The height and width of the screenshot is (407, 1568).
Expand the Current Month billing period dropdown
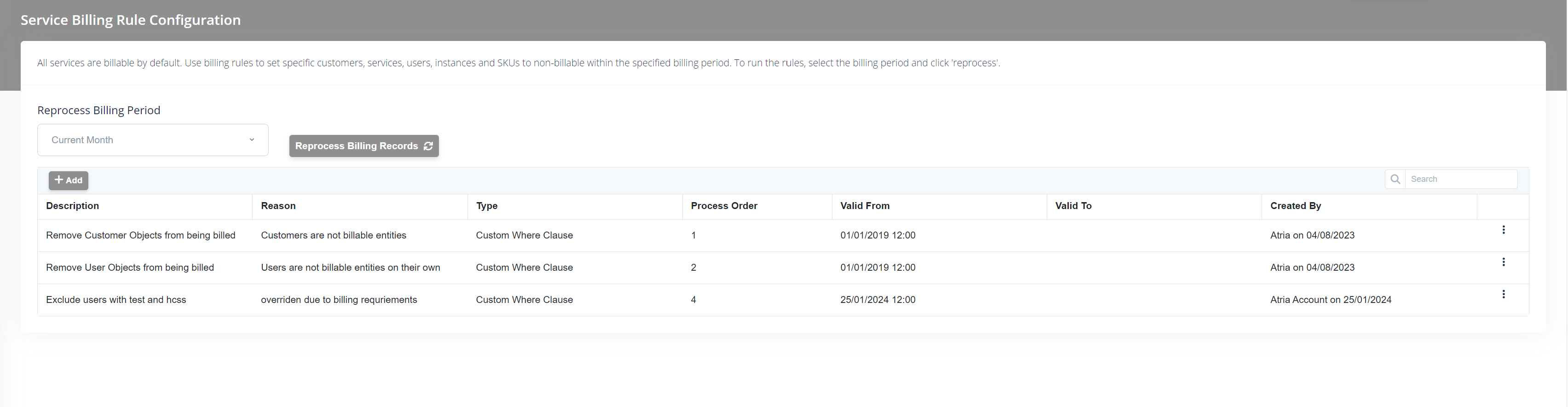[152, 140]
